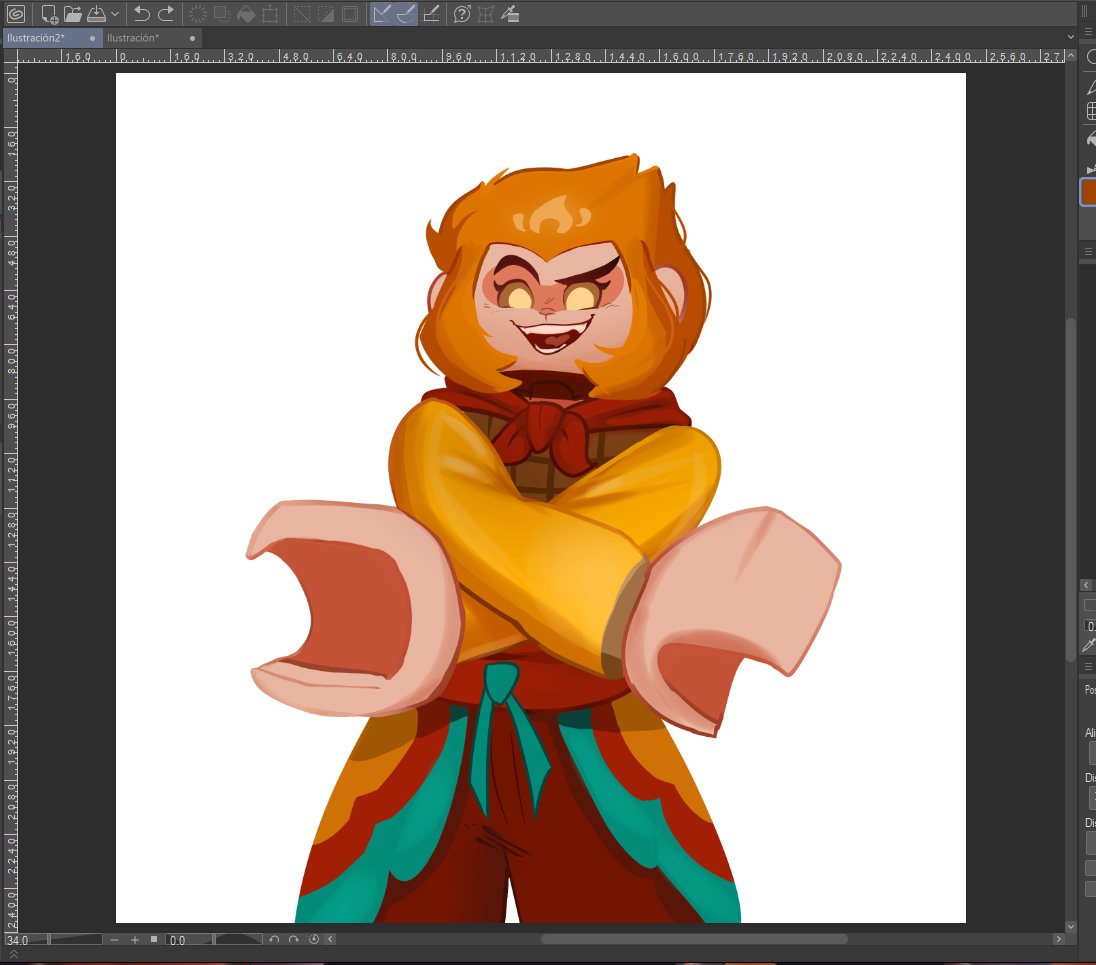Viewport: 1096px width, 965px height.
Task: Click the vertical scrollbar thumb
Action: [1071, 490]
